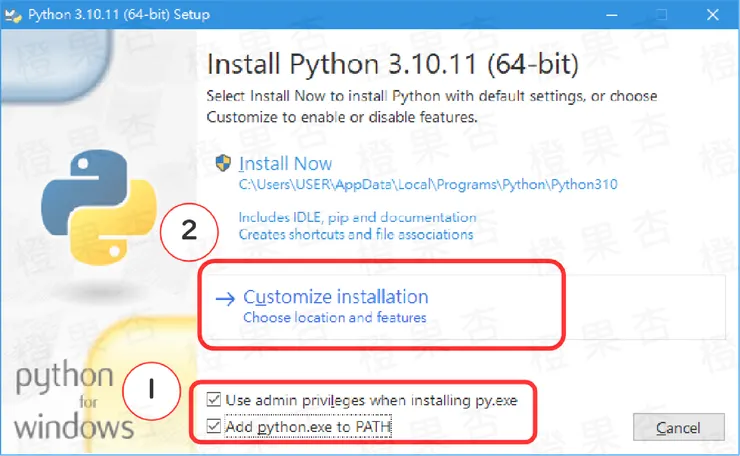740x456 pixels.
Task: Uncheck the Add python.exe to PATH box
Action: [x=212, y=428]
